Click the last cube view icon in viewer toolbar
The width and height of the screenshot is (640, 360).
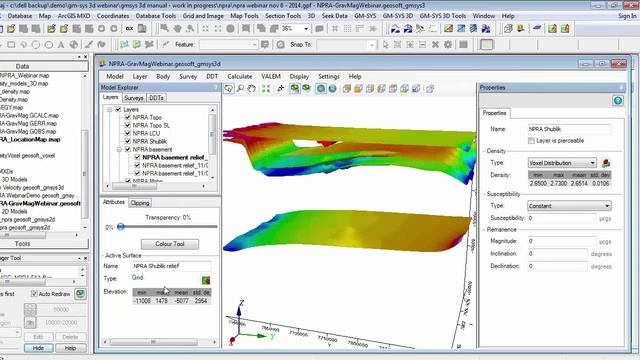tap(430, 89)
